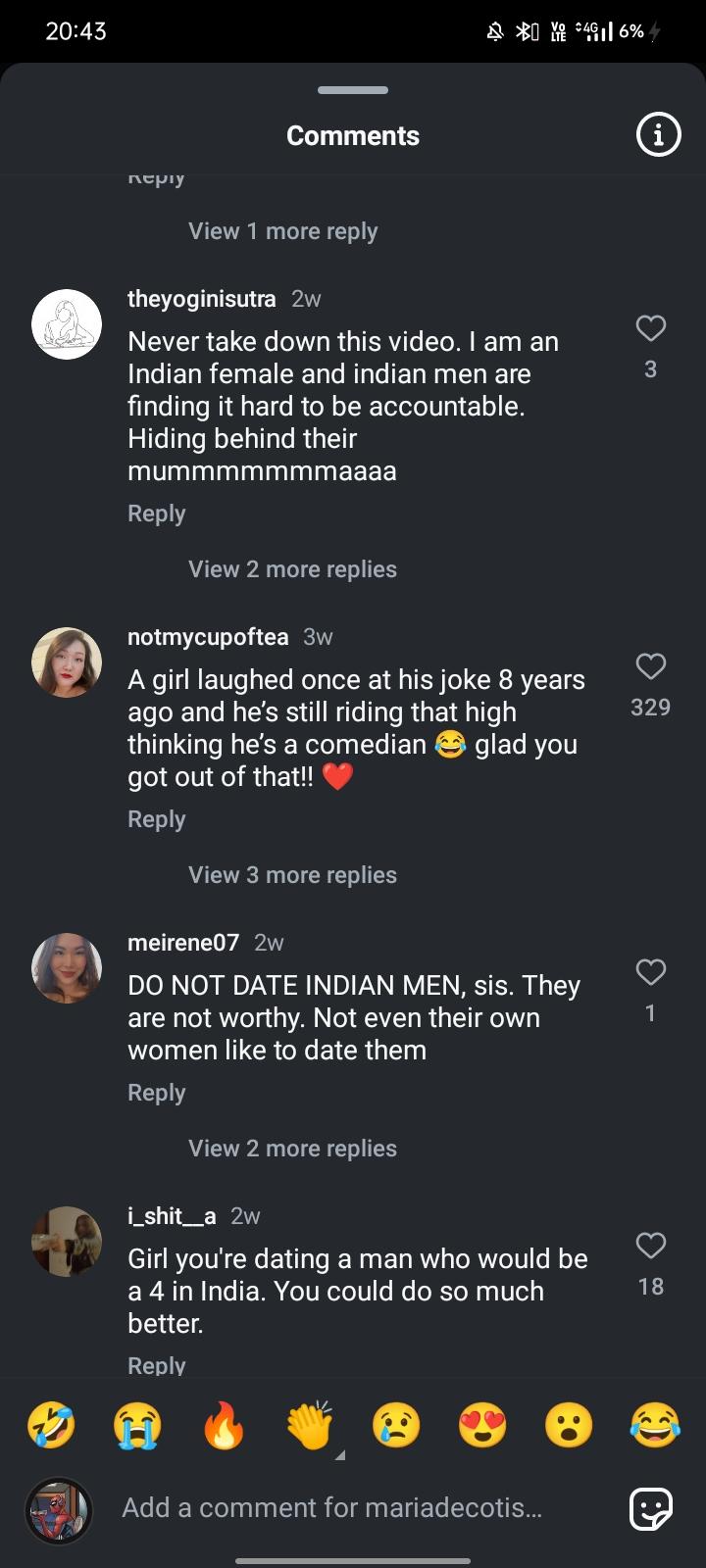Insert the fire emoji reaction
The height and width of the screenshot is (1568, 706).
point(224,1426)
